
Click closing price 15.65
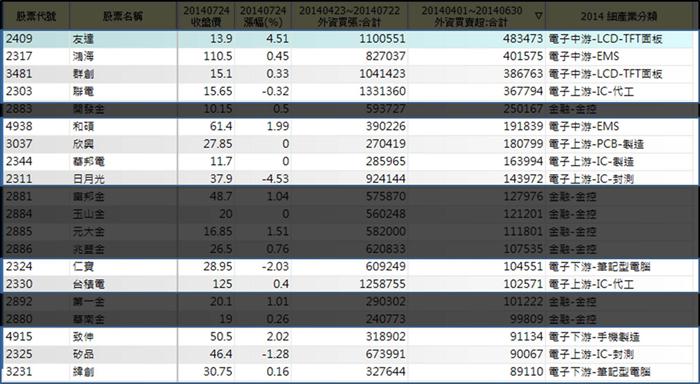coord(218,91)
